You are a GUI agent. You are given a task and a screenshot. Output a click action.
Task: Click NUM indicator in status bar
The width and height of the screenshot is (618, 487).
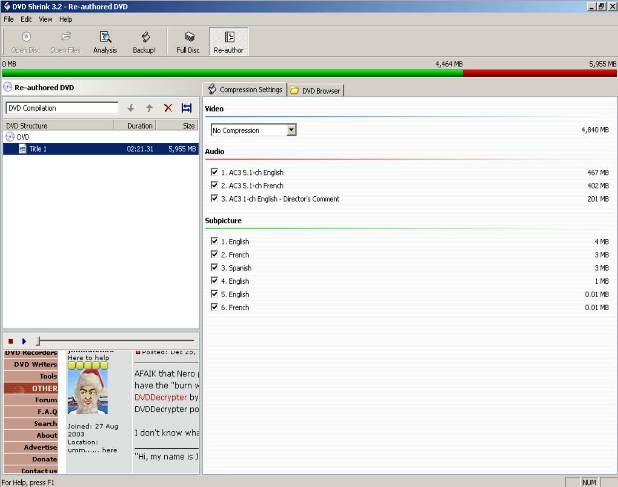tap(589, 482)
